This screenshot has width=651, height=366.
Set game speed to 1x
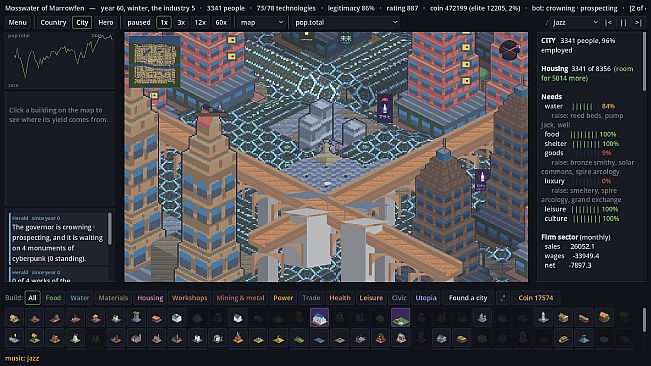tap(164, 22)
